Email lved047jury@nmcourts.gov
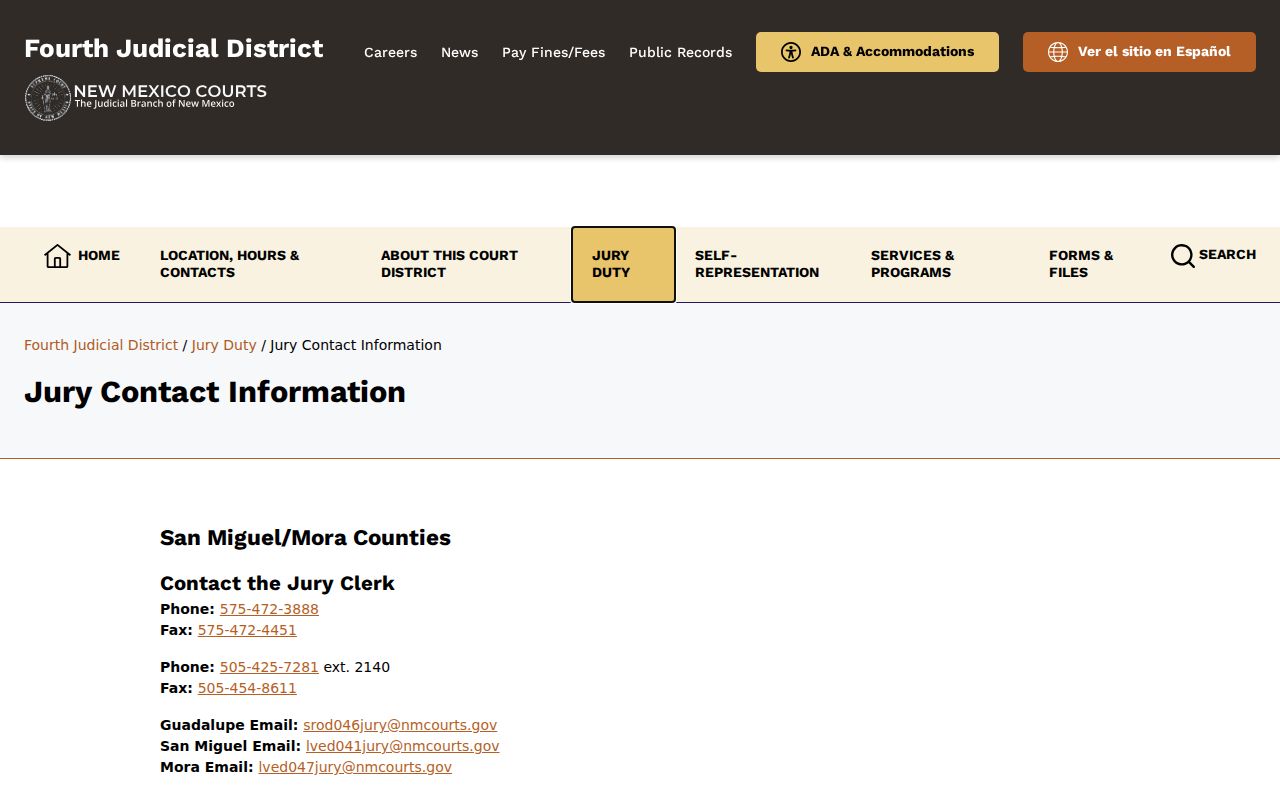This screenshot has height=800, width=1280. [x=355, y=767]
